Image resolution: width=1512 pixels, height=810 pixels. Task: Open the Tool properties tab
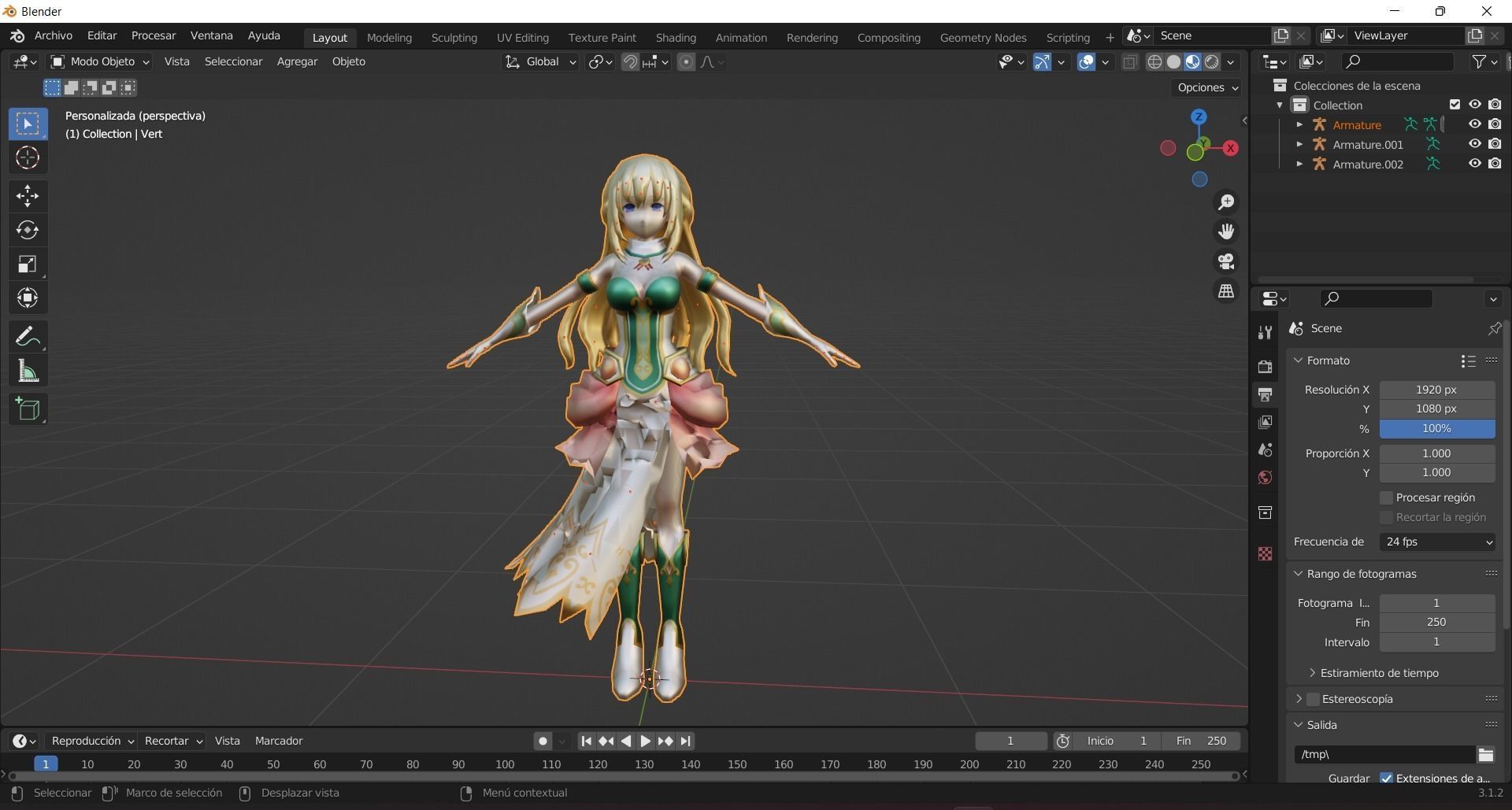pyautogui.click(x=1266, y=332)
